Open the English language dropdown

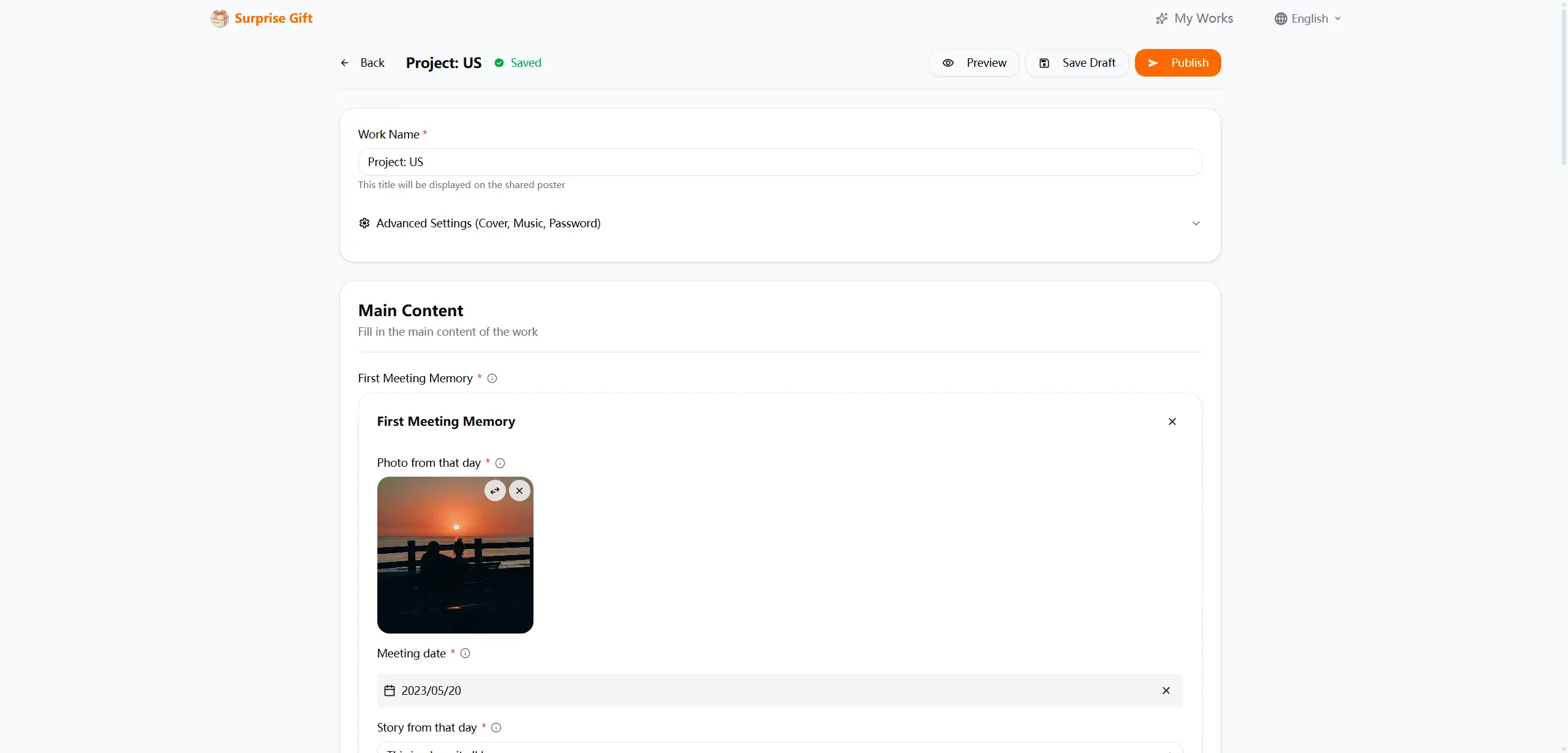point(1308,19)
